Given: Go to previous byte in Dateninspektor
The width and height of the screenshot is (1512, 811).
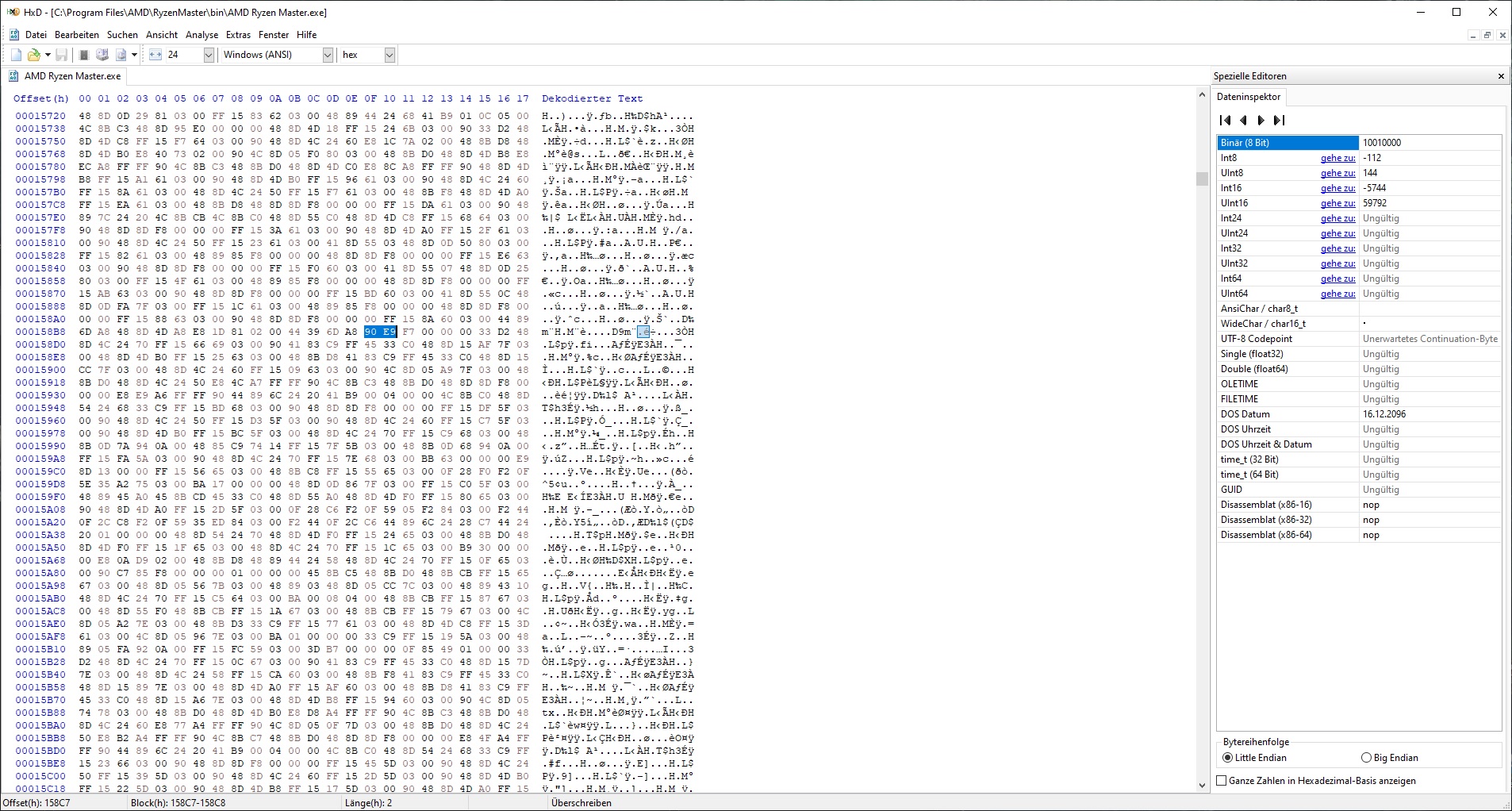Looking at the screenshot, I should coord(1244,121).
